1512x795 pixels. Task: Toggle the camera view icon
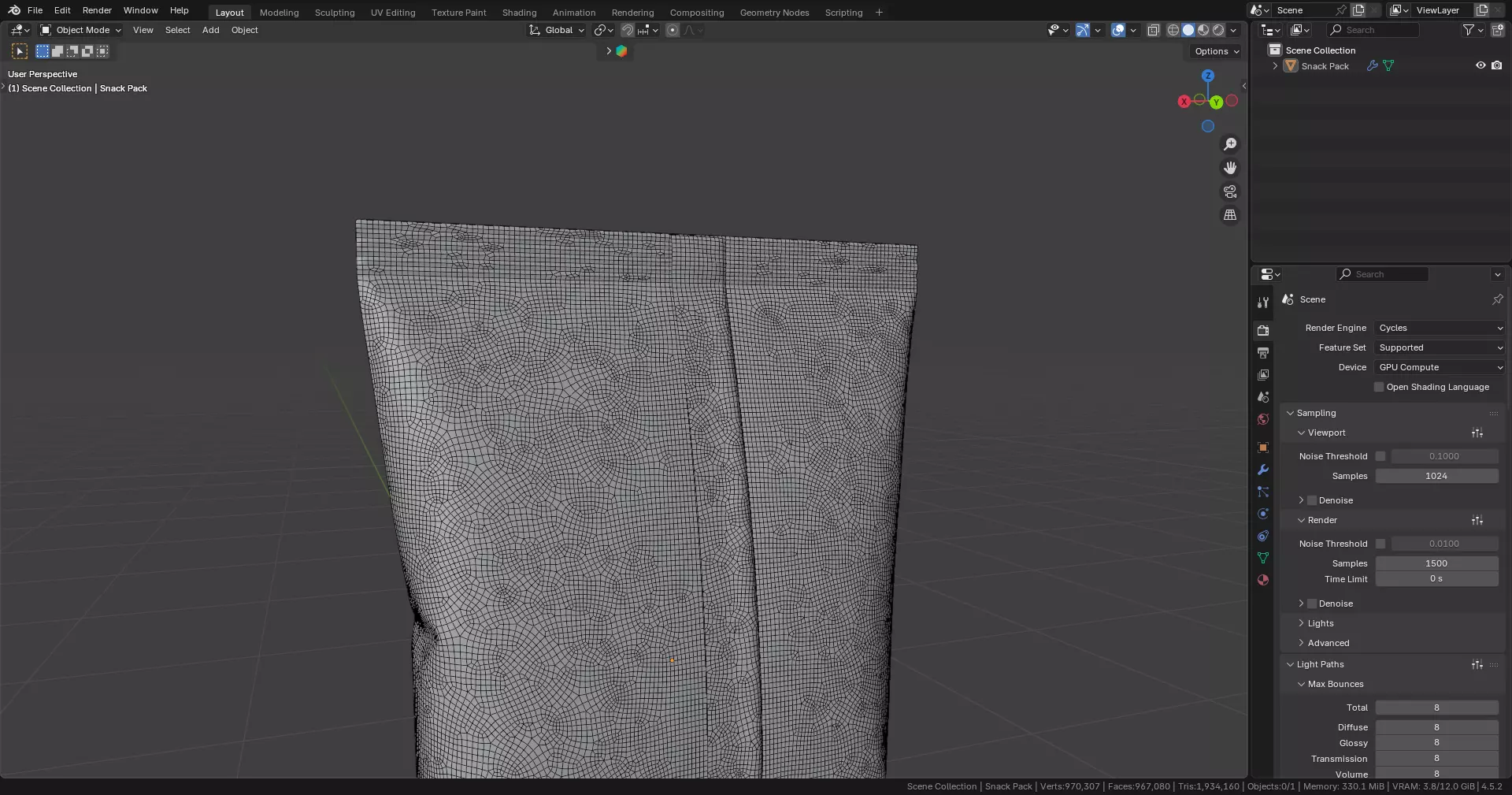point(1230,191)
